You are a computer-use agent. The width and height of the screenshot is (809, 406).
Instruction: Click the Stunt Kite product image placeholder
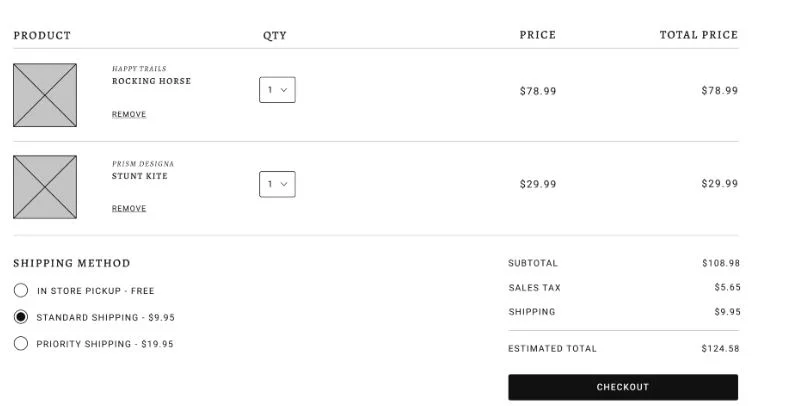click(x=45, y=187)
